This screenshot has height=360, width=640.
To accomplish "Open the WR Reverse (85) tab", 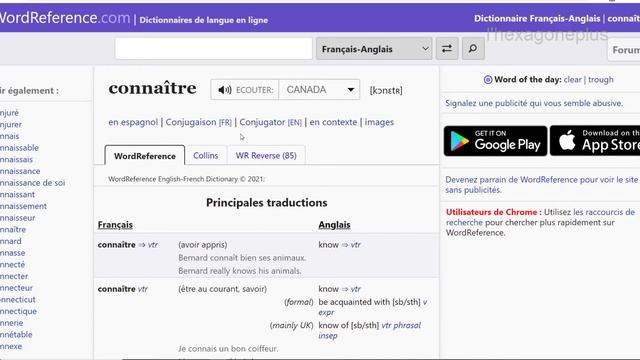I will click(266, 156).
